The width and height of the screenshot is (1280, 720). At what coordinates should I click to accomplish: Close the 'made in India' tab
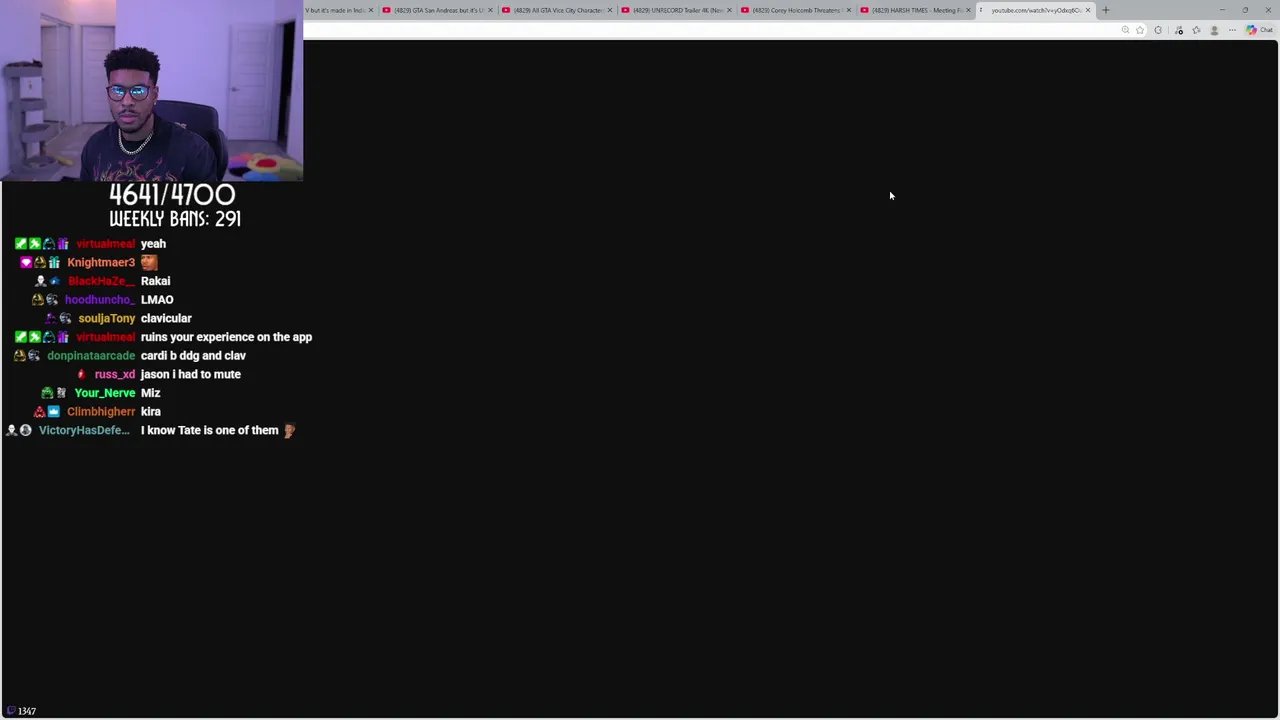(x=371, y=10)
